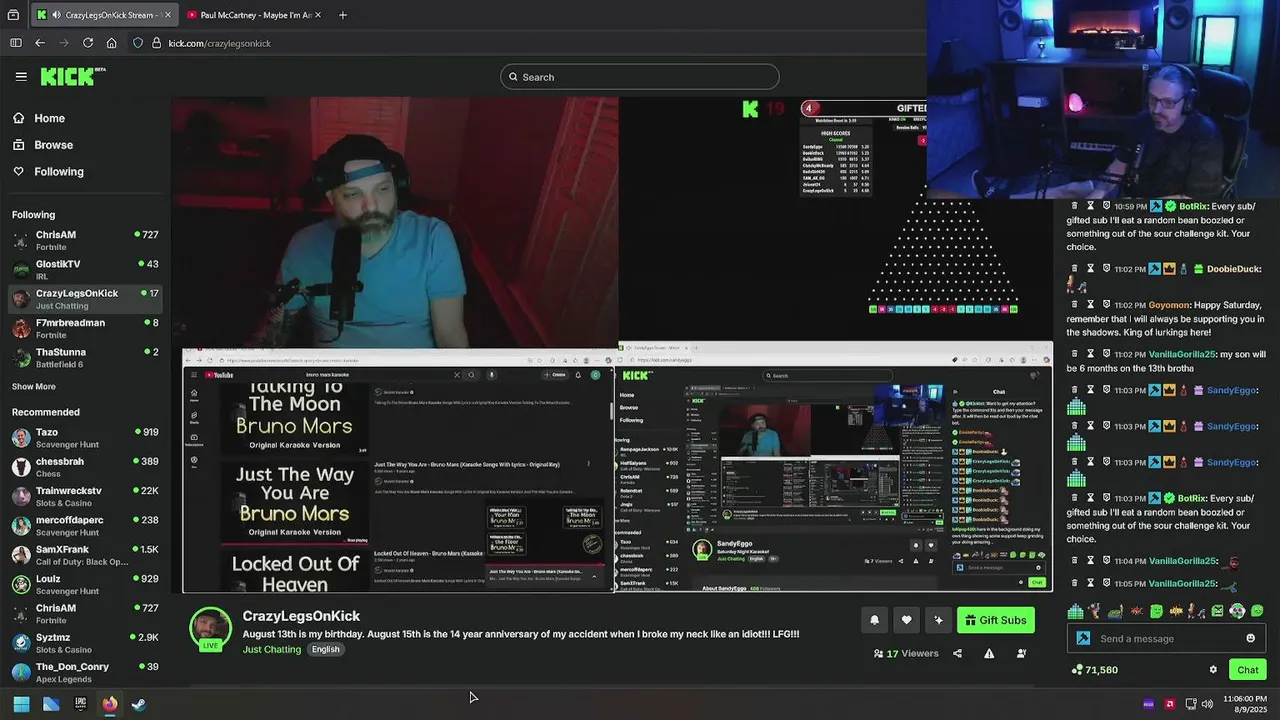Open the followed channel ThaStunna

(x=85, y=358)
